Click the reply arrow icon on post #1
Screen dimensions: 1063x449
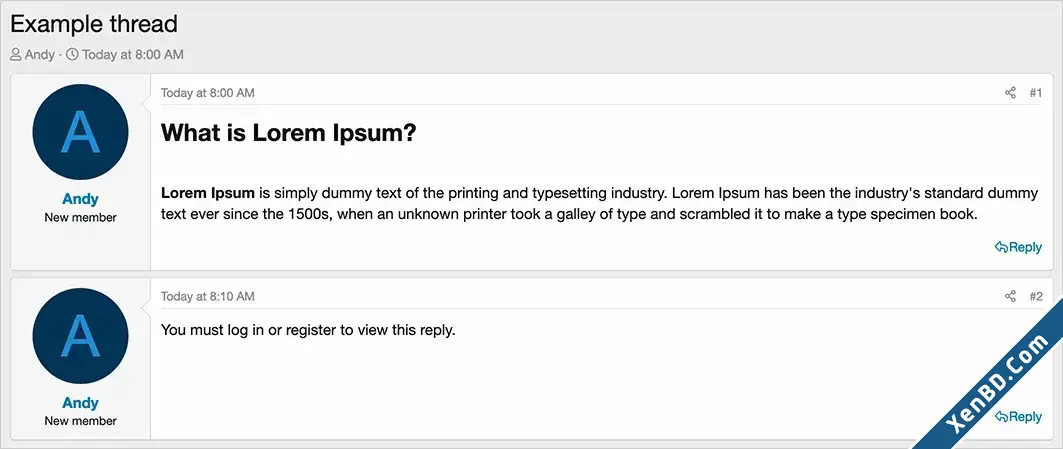(1001, 248)
